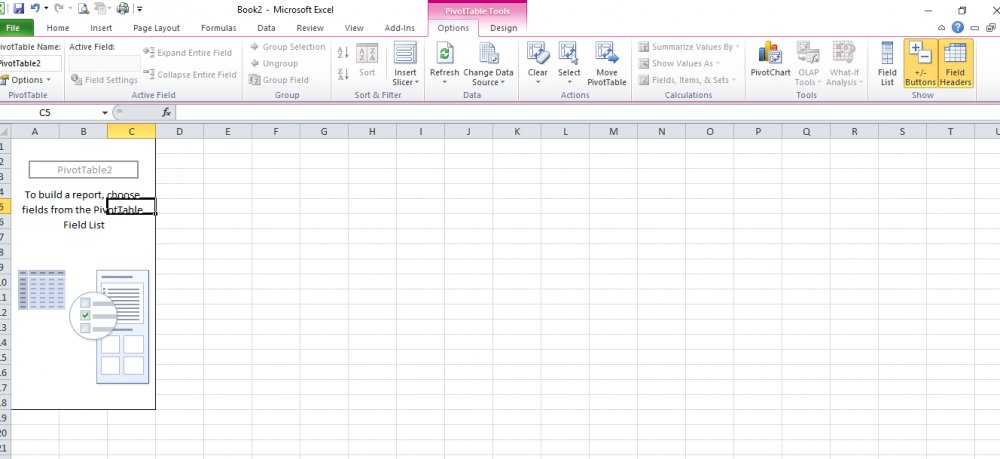The width and height of the screenshot is (1000, 459).
Task: Switch to the Review tab
Action: (310, 28)
